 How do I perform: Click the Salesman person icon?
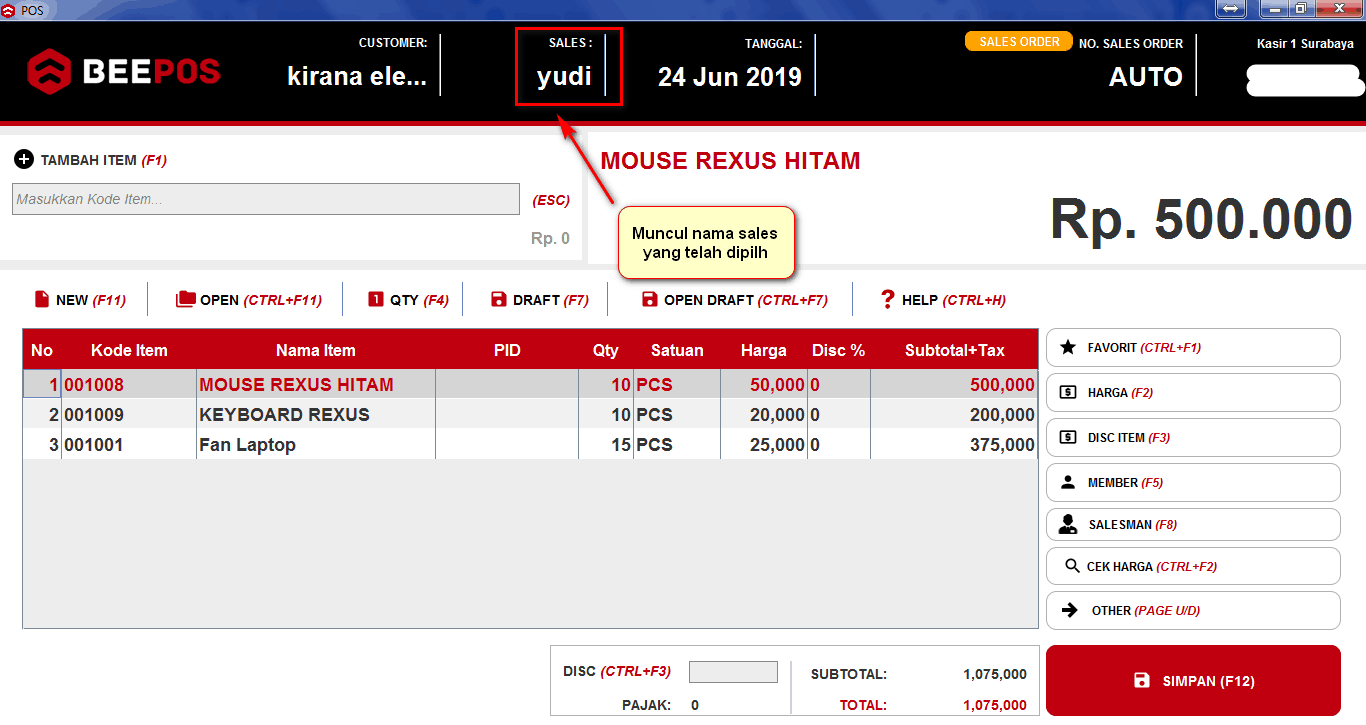[1068, 524]
